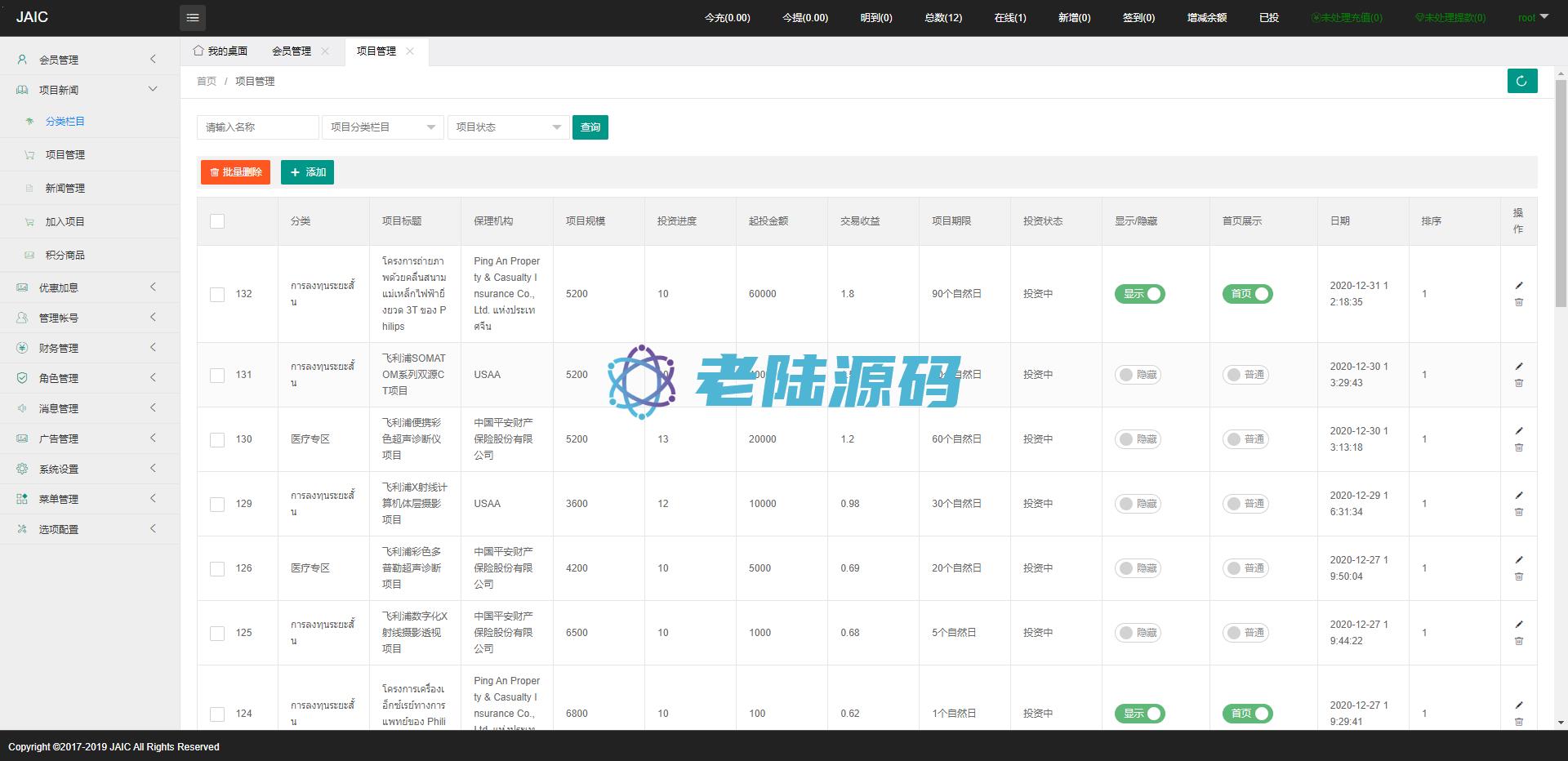Switch to the 会员管理 tab

292,51
